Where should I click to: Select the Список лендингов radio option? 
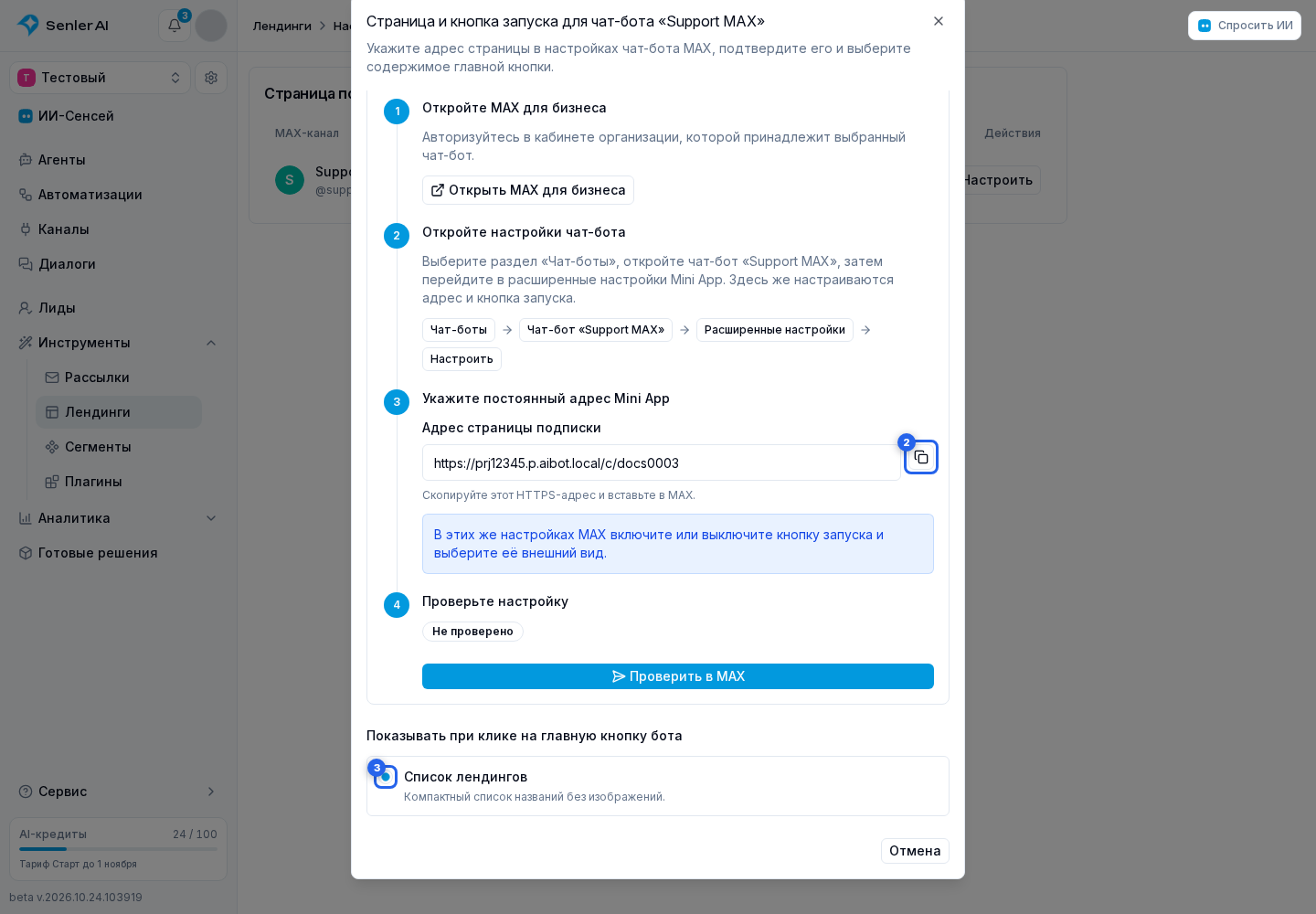(386, 777)
